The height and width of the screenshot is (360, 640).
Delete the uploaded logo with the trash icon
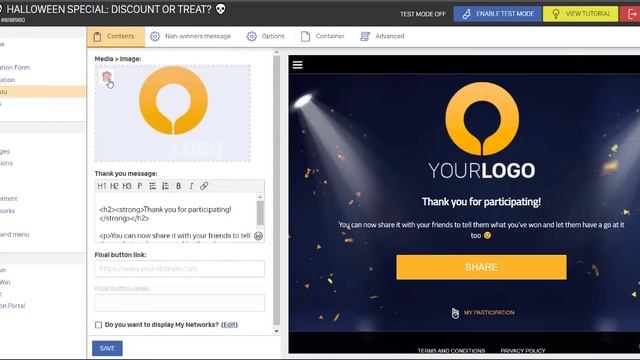coord(107,76)
